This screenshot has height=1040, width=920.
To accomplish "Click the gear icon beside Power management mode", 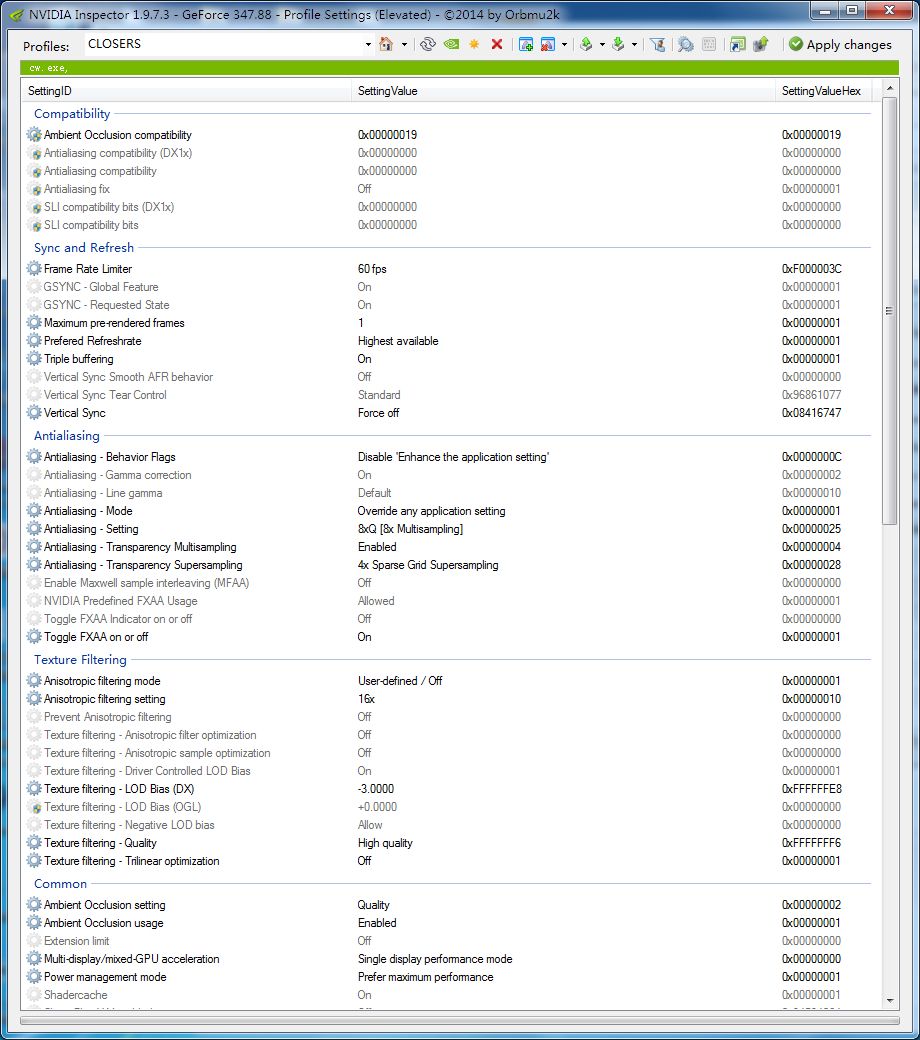I will coord(34,977).
